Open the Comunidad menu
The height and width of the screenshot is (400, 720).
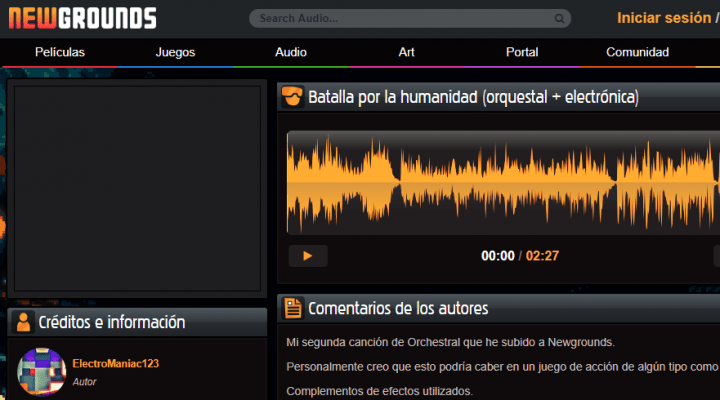coord(637,52)
